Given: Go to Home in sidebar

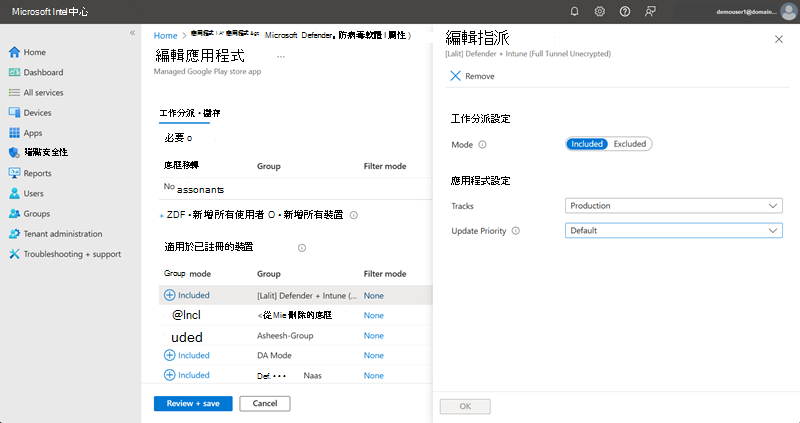Looking at the screenshot, I should [34, 52].
